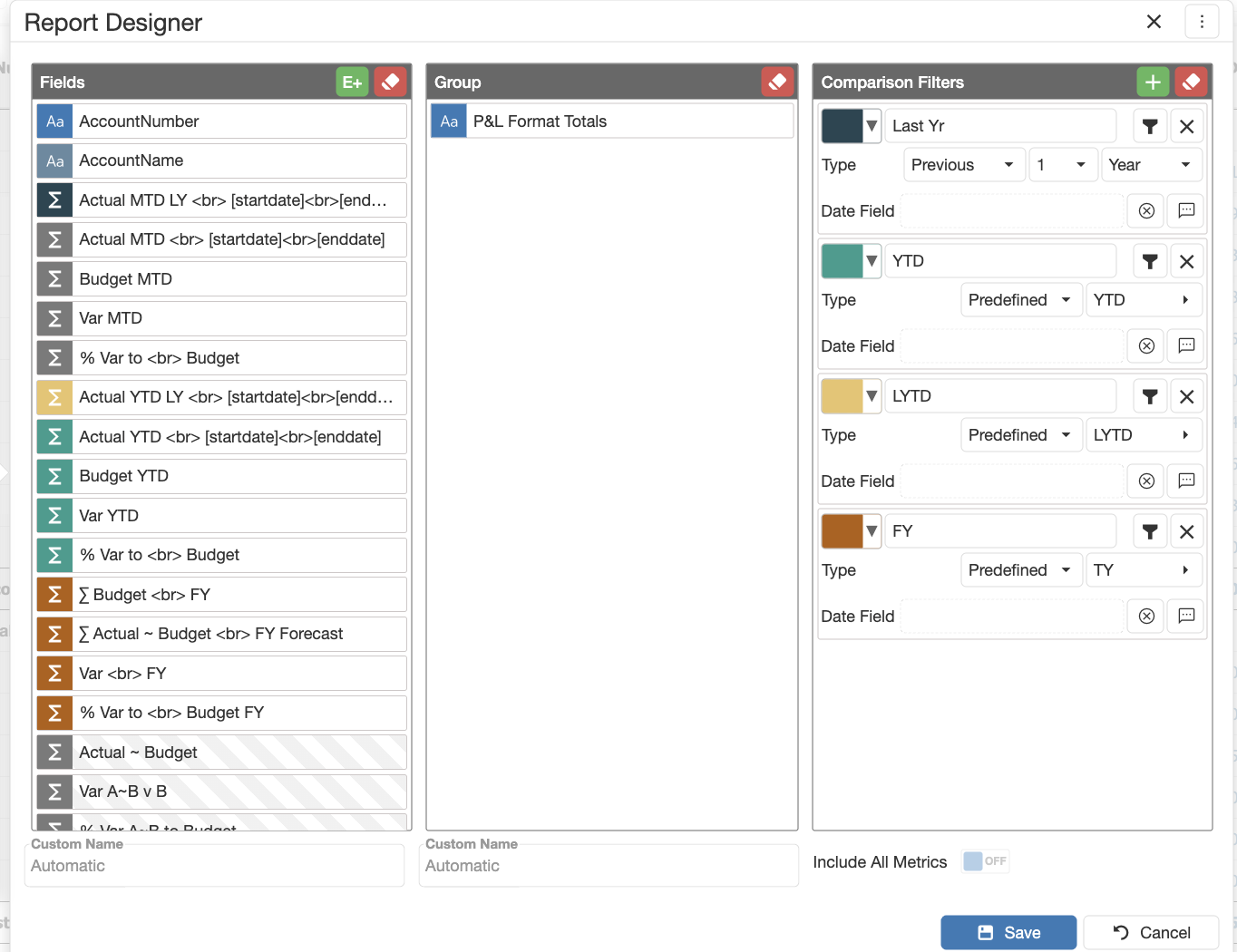Screen dimensions: 1237x952
Task: Open the three-dot more options menu
Action: (x=1202, y=22)
